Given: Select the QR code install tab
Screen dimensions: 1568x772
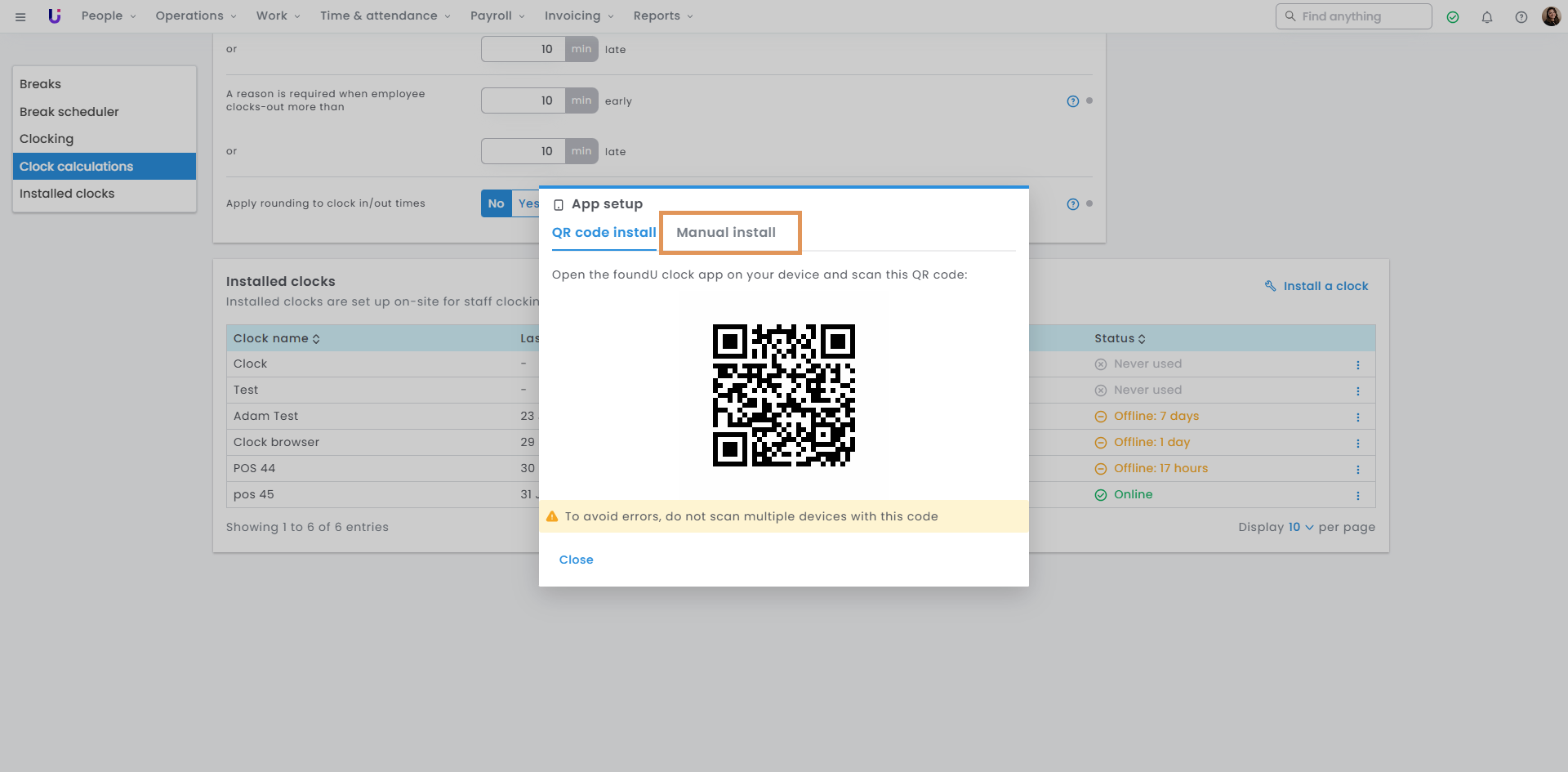Looking at the screenshot, I should [x=604, y=233].
